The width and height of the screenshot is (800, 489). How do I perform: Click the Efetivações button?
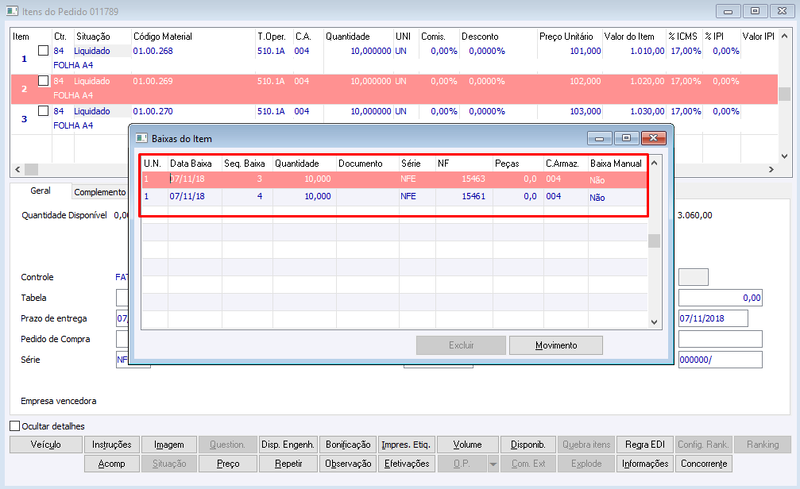(x=407, y=464)
